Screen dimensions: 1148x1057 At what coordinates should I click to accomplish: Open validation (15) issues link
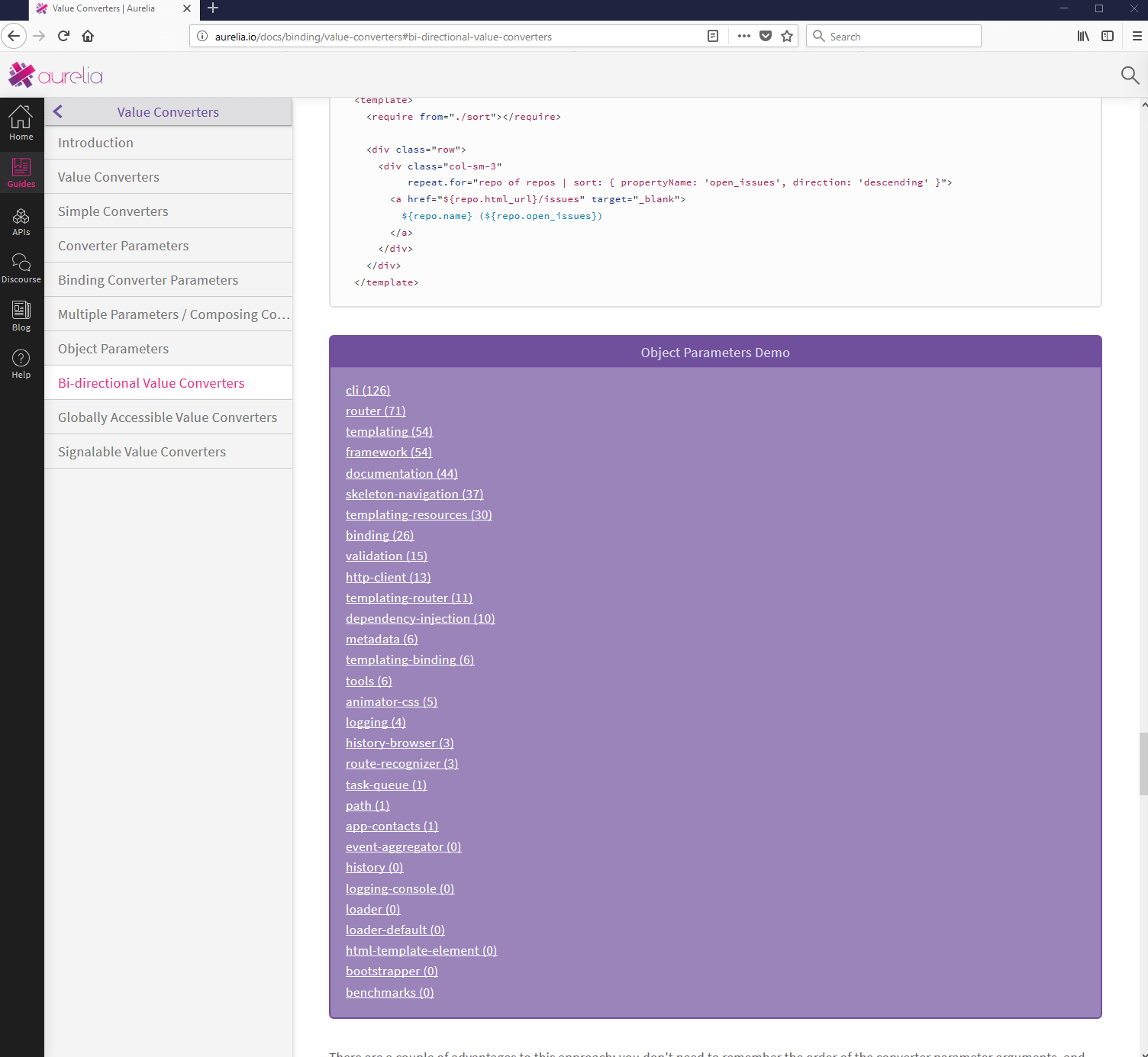coord(386,556)
